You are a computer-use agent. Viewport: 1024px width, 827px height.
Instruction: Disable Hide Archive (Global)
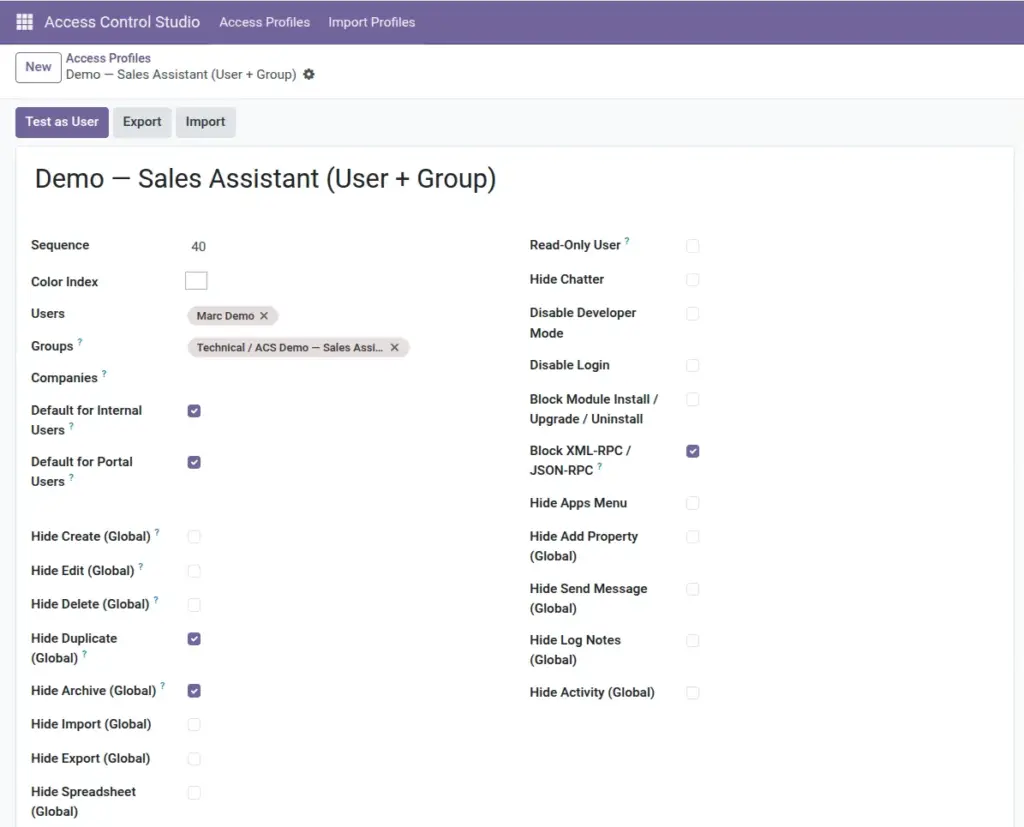(x=194, y=691)
